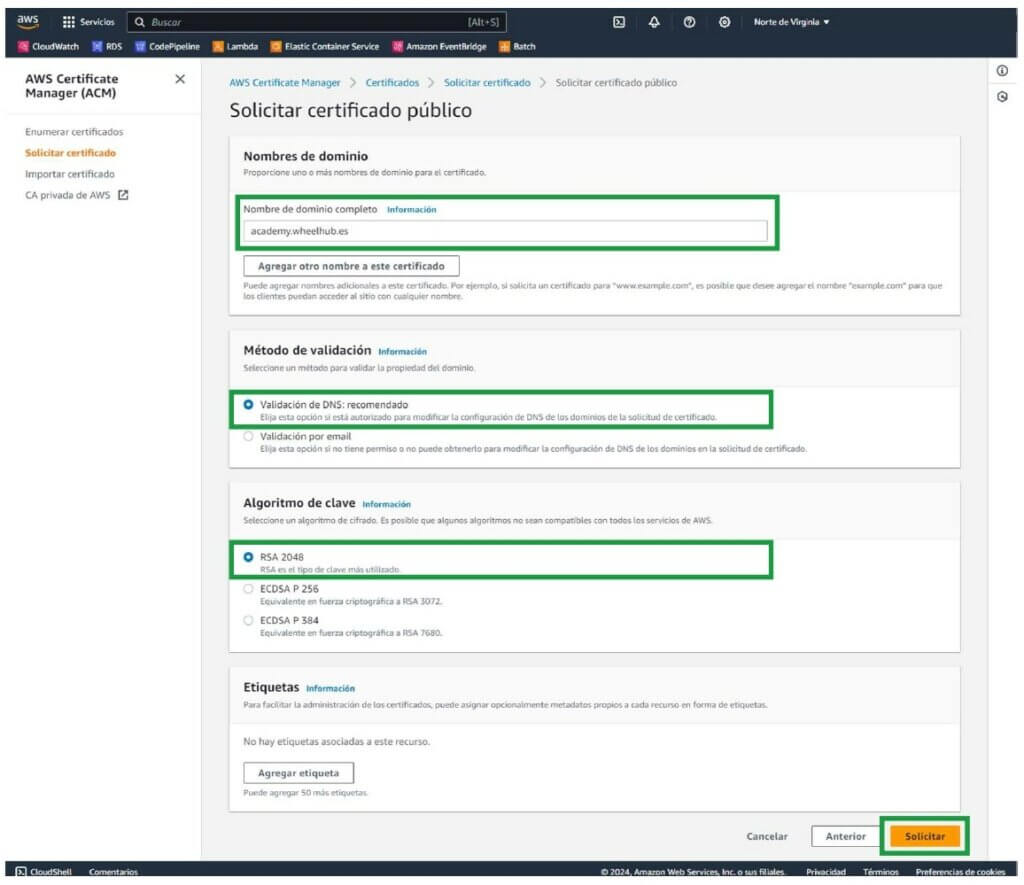Select ECDSA P 256 key algorithm
This screenshot has height=885, width=1024.
coord(249,589)
